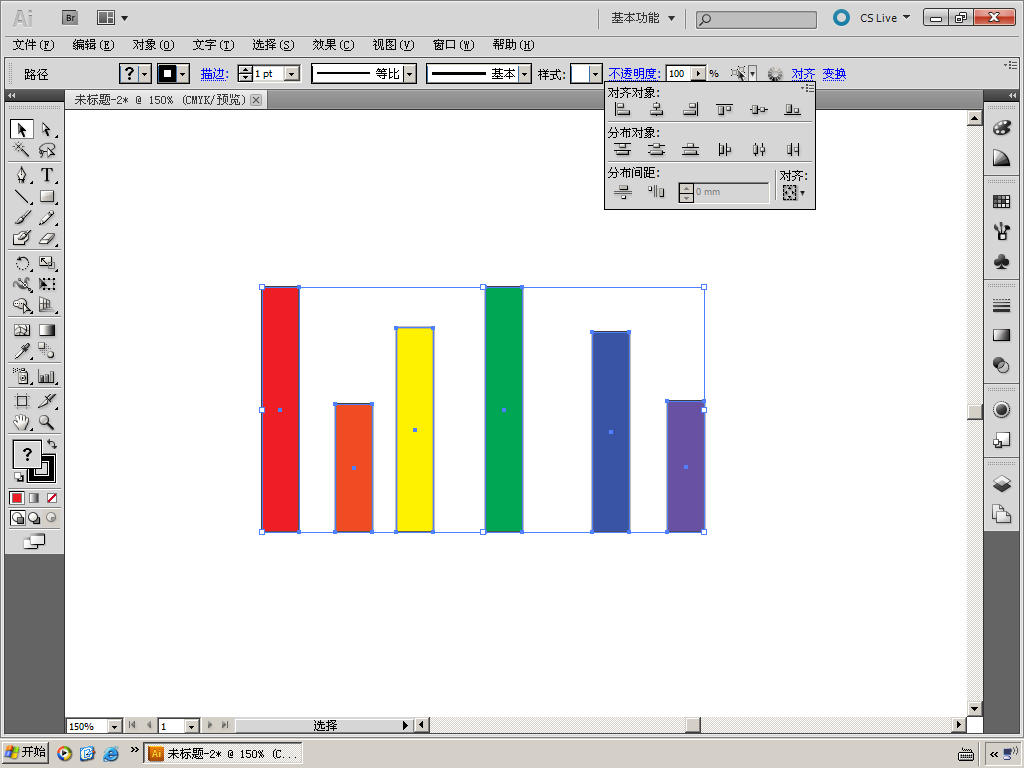Swap fill and stroke arrows
This screenshot has width=1024, height=768.
(52, 444)
